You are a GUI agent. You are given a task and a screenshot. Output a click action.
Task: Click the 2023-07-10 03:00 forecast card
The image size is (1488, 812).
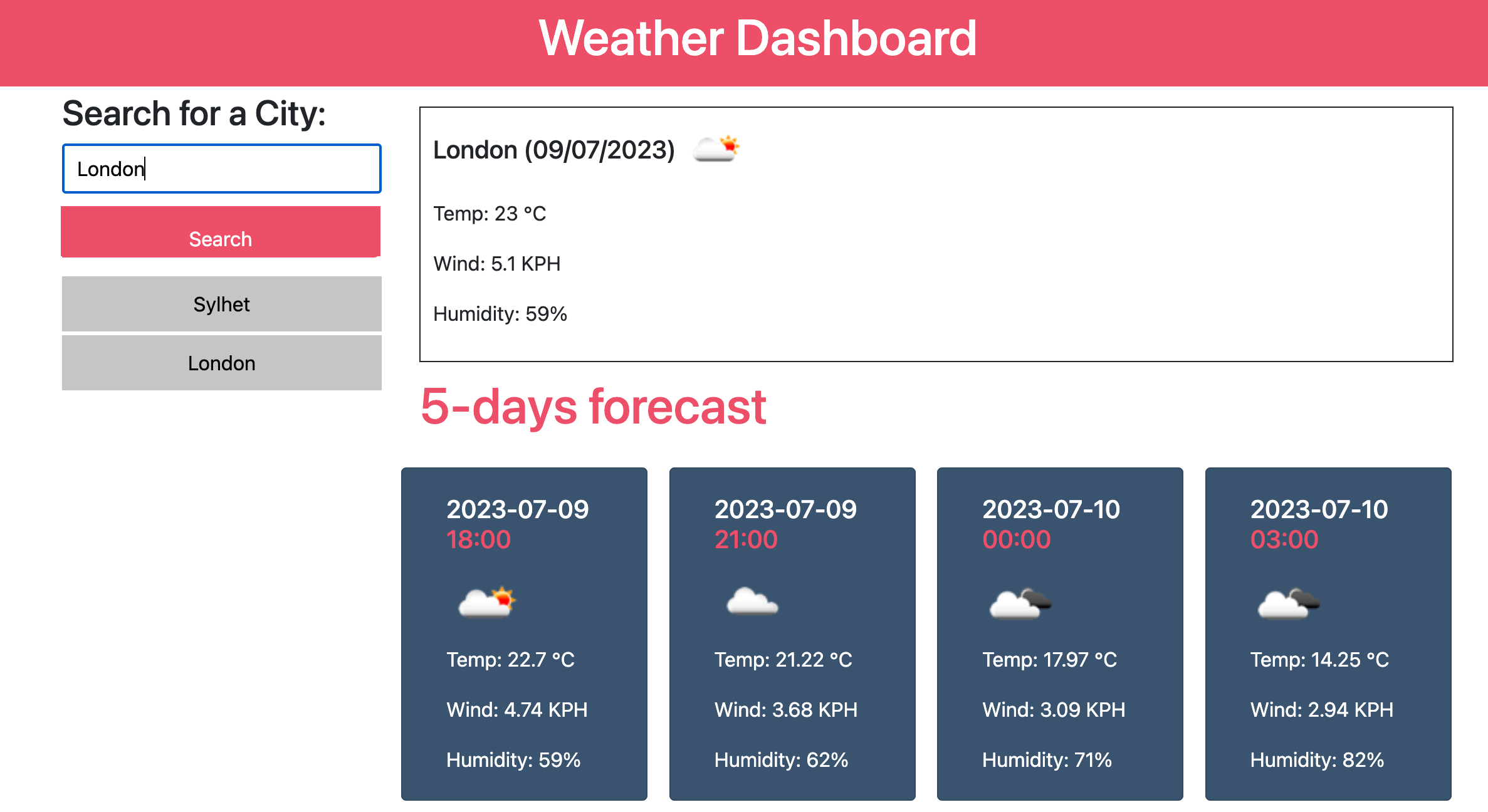(x=1328, y=633)
